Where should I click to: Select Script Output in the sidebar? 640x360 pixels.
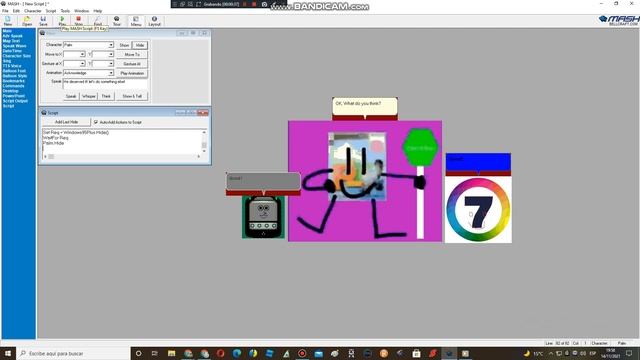(15, 101)
